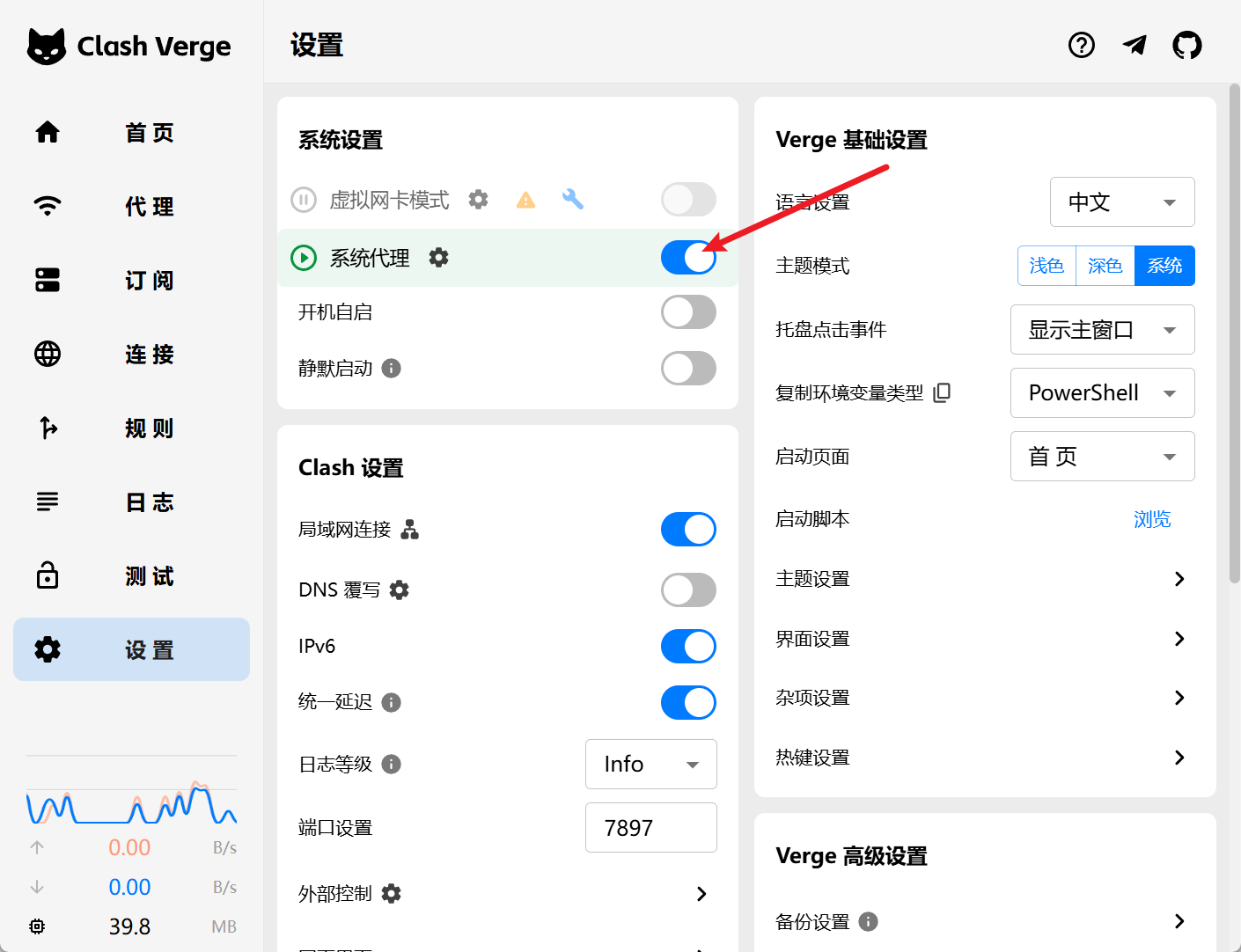The width and height of the screenshot is (1241, 952).
Task: Click the info icon beside 静默启动
Action: (x=392, y=369)
